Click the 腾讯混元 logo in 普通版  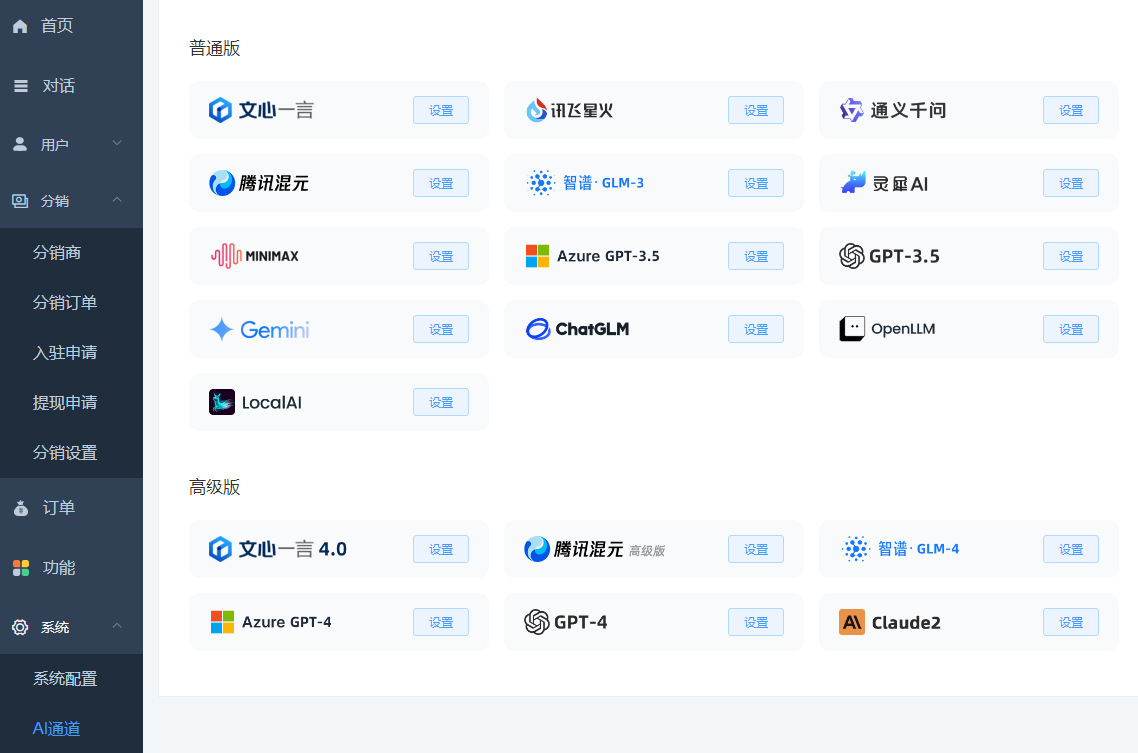pyautogui.click(x=221, y=183)
